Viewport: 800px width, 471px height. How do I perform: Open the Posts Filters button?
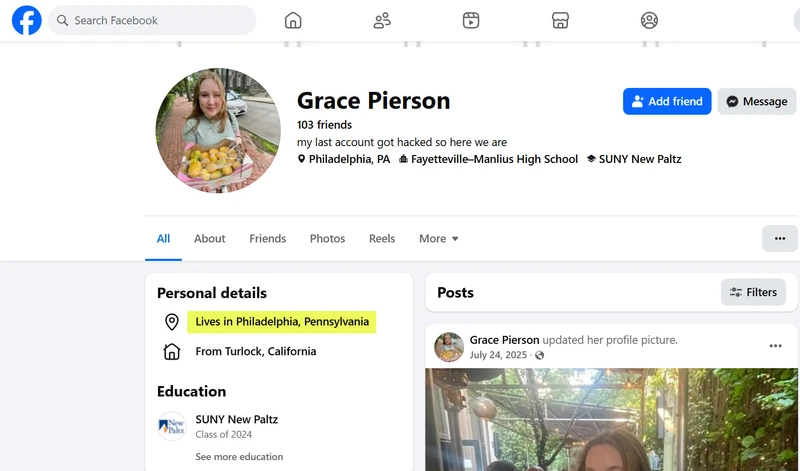753,292
